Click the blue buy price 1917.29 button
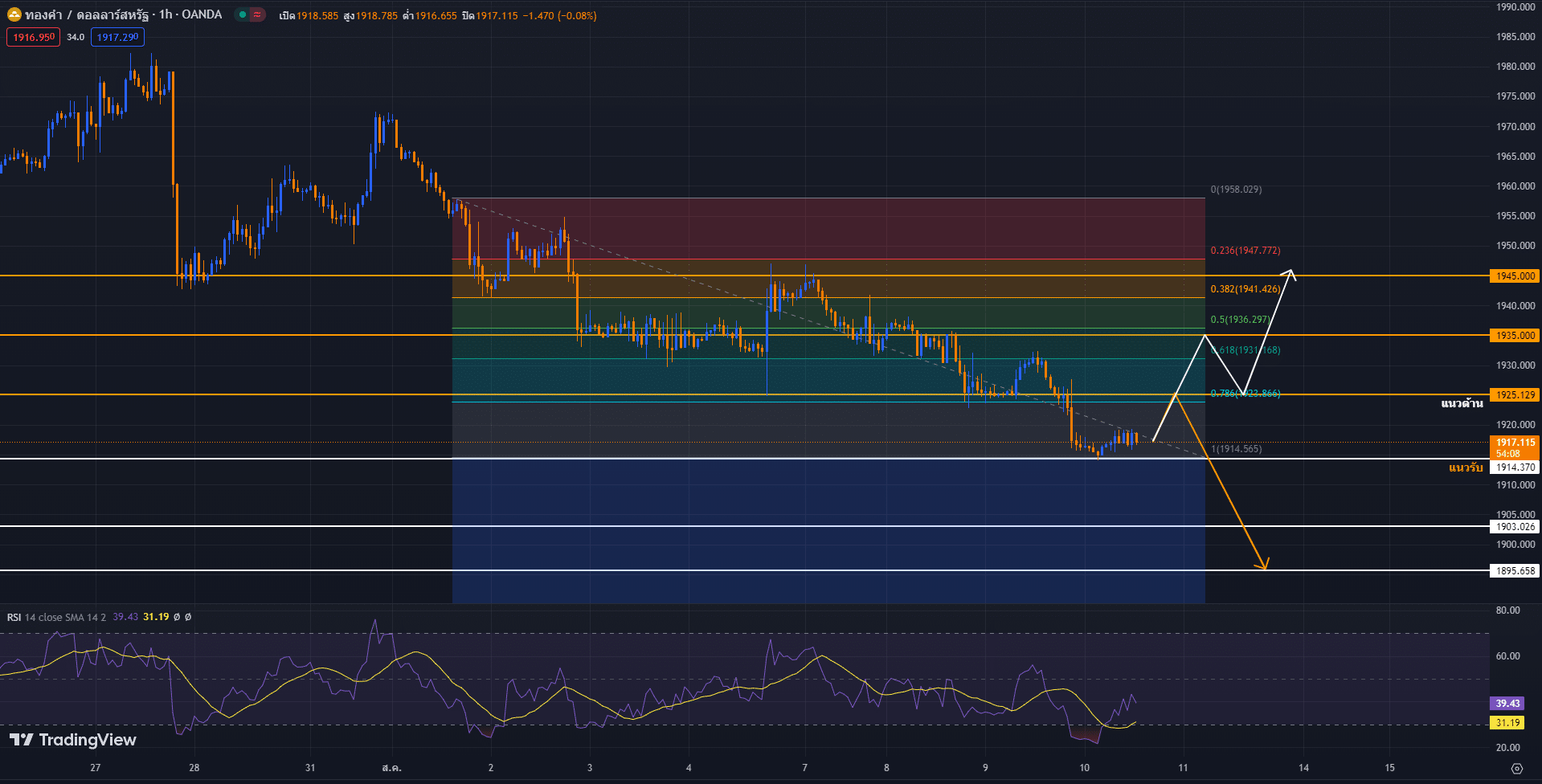The image size is (1542, 784). 117,37
